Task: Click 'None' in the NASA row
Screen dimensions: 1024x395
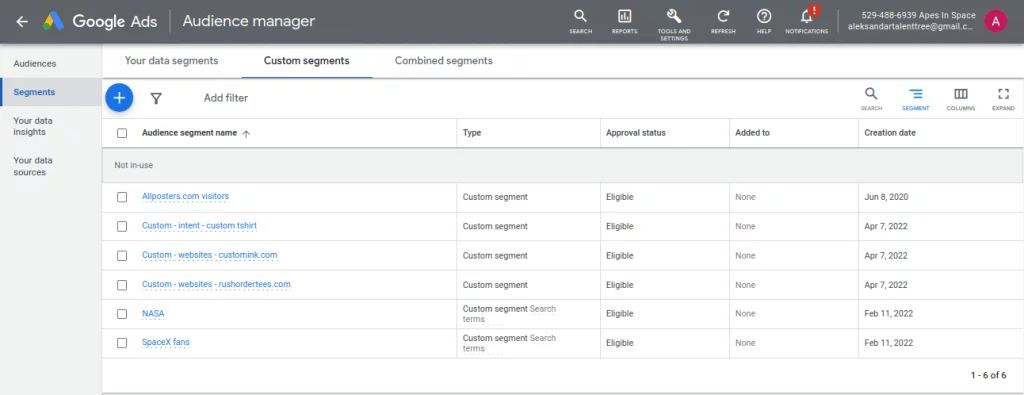Action: point(745,314)
